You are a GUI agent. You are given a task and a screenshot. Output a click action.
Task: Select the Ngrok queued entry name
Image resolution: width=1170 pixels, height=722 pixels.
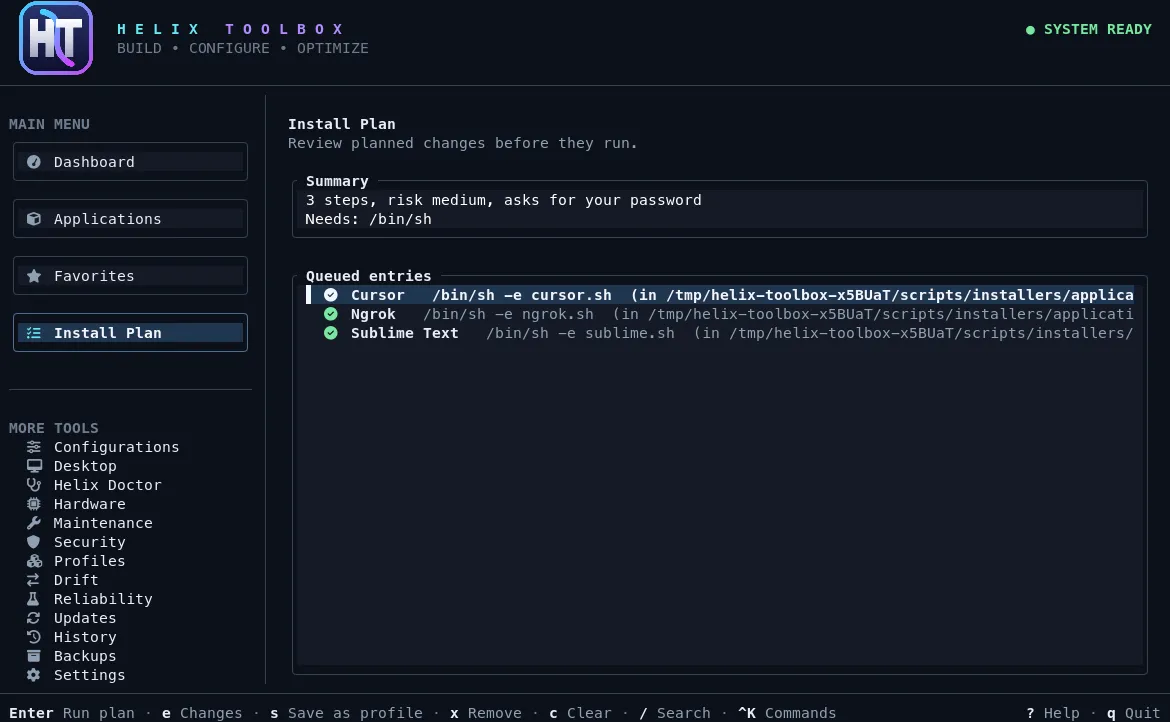tap(373, 314)
